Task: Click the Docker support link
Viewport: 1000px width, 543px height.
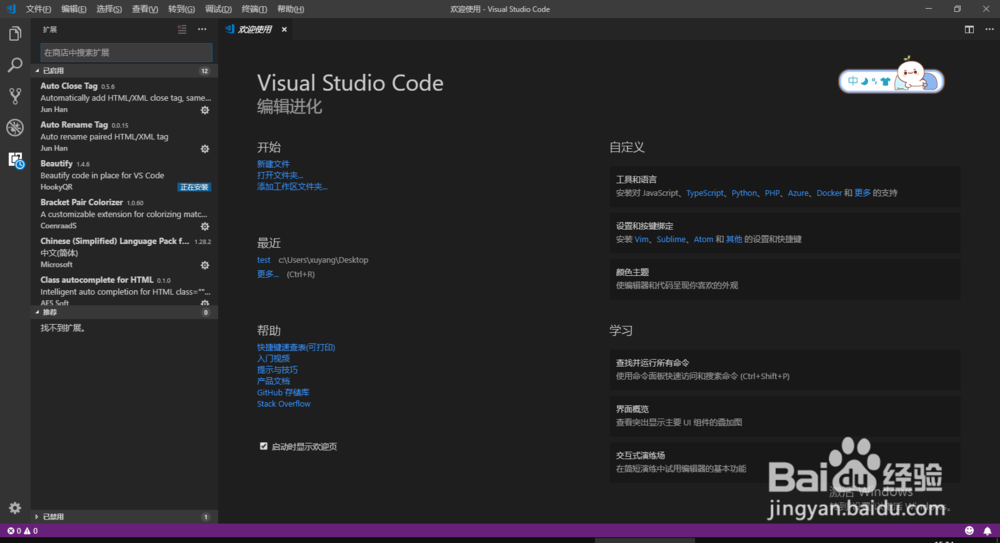Action: coord(828,193)
